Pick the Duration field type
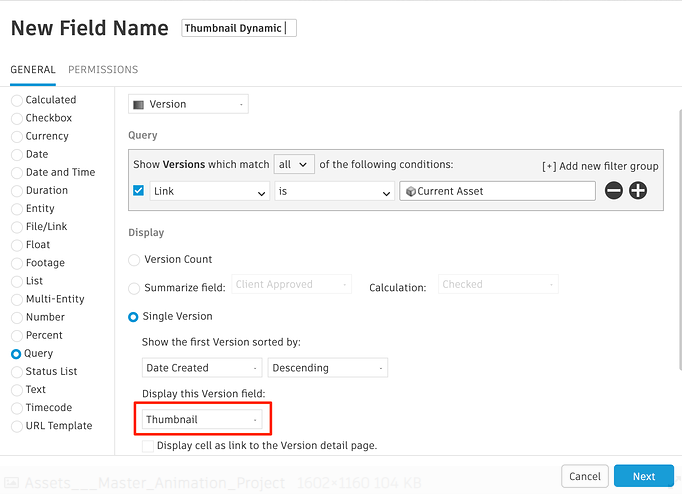This screenshot has height=494, width=682. [x=17, y=191]
